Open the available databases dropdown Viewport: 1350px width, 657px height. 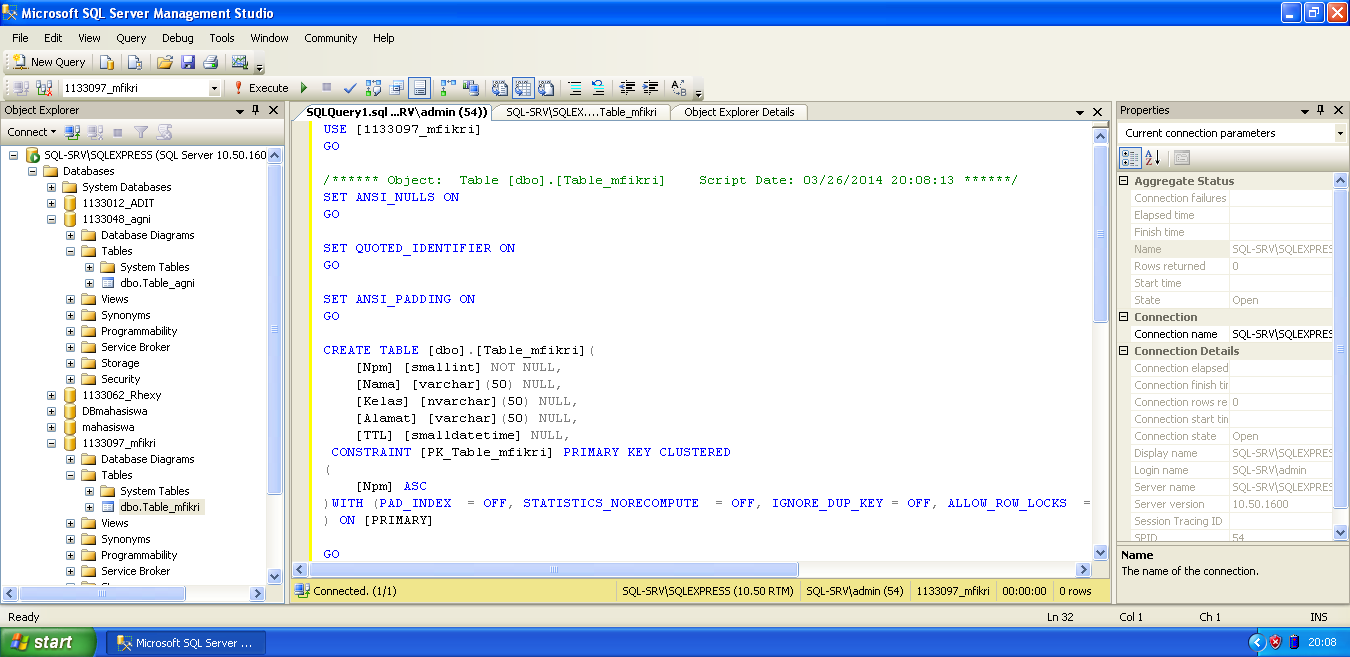point(214,88)
